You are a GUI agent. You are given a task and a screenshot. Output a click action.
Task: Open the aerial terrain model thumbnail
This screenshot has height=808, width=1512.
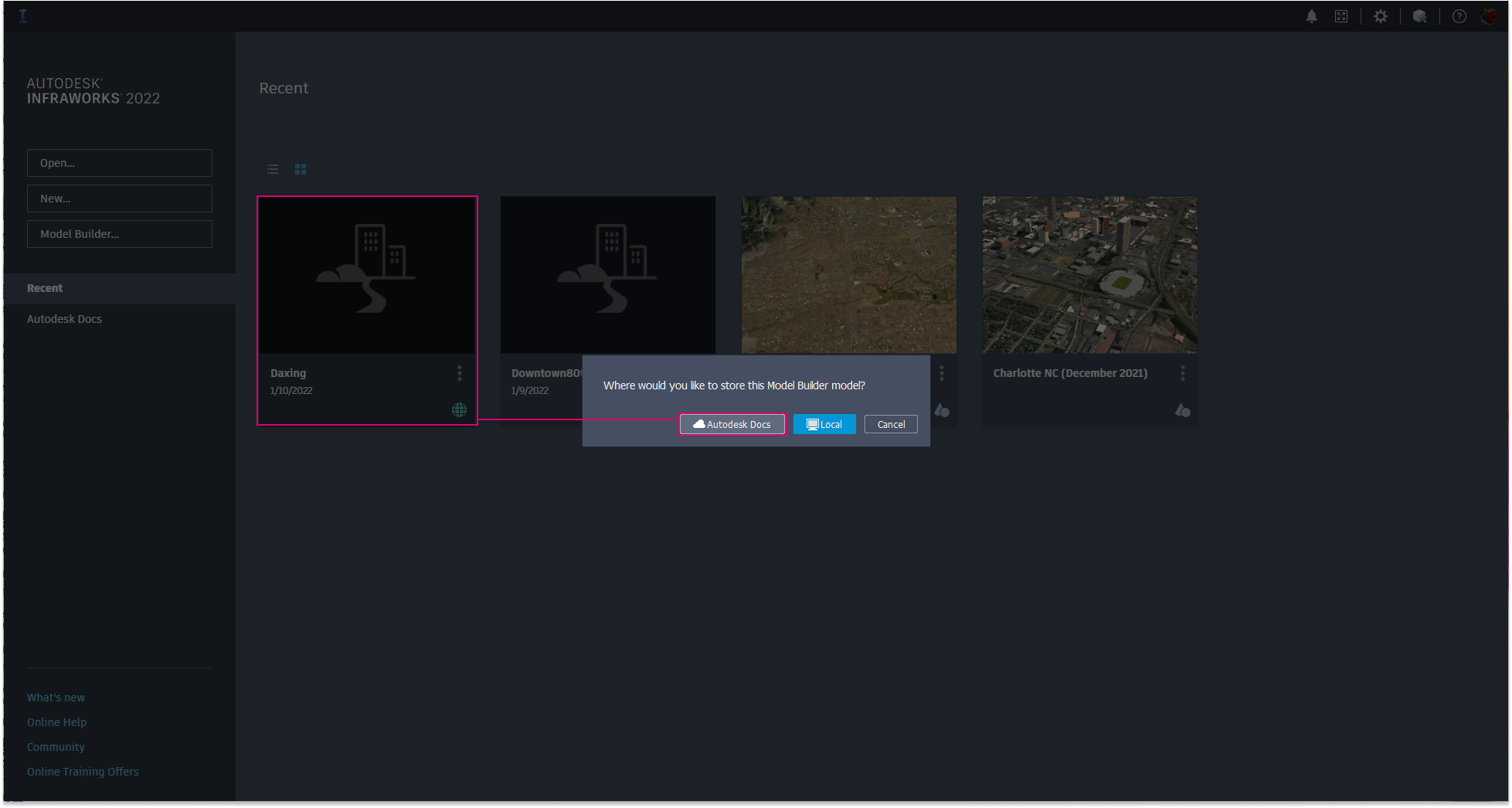pyautogui.click(x=849, y=275)
